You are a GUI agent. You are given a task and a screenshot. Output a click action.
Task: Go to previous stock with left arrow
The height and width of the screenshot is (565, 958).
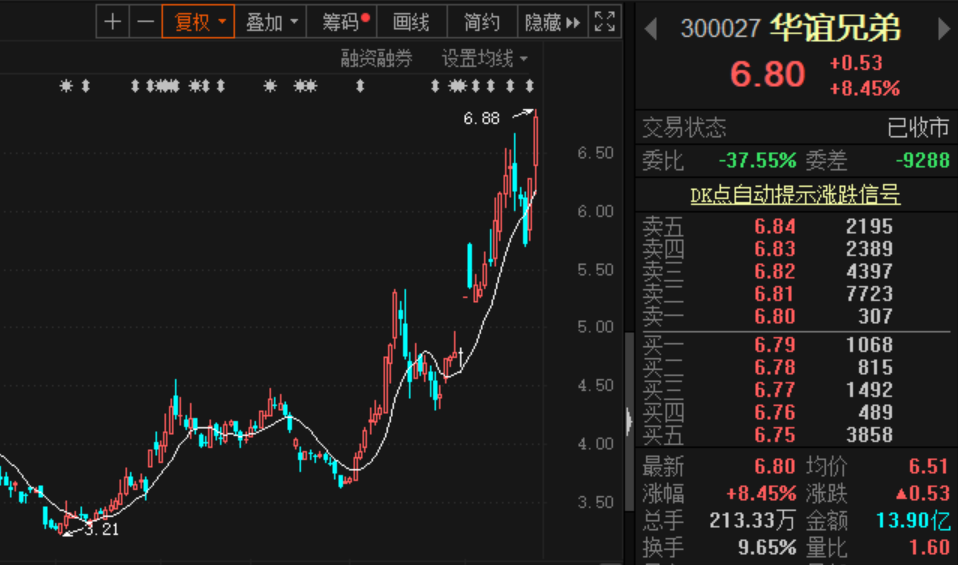pos(651,30)
